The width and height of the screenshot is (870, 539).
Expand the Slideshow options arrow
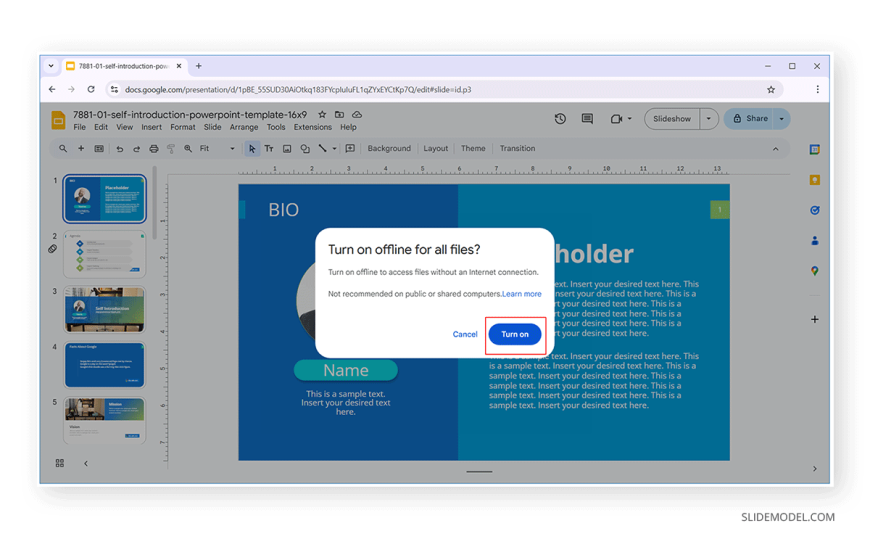point(709,119)
